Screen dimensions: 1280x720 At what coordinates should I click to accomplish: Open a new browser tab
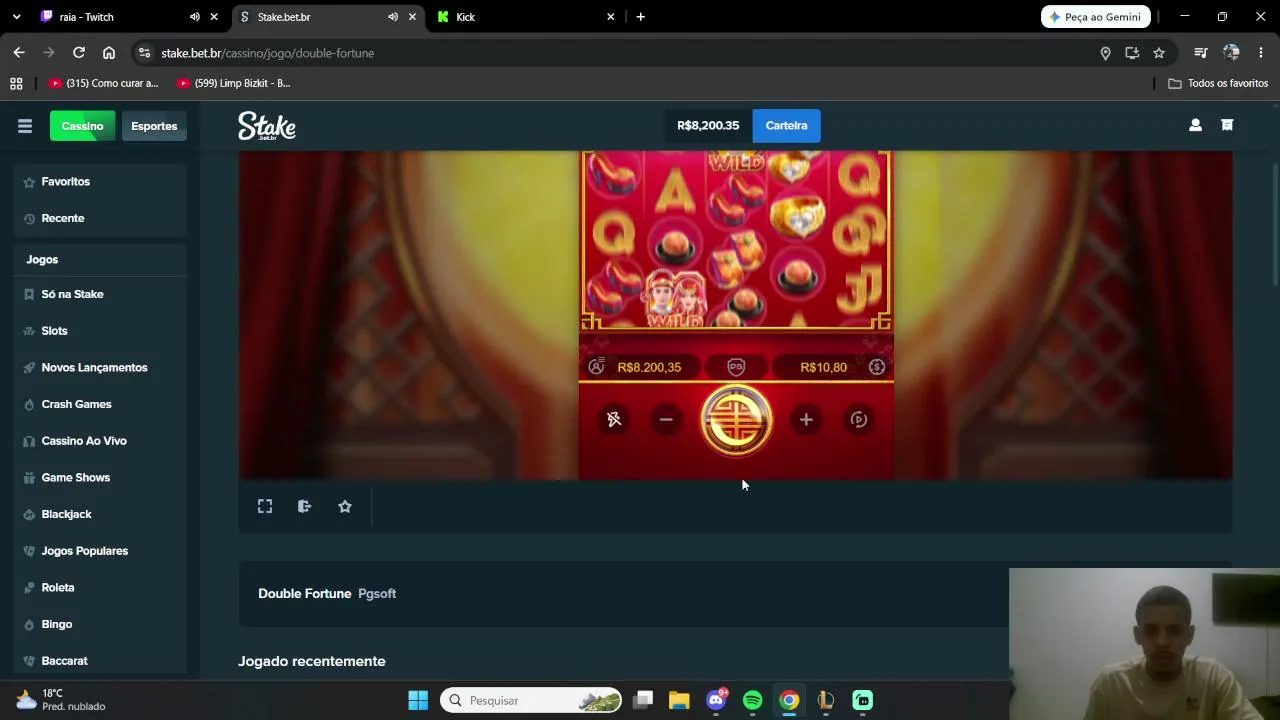[x=641, y=17]
